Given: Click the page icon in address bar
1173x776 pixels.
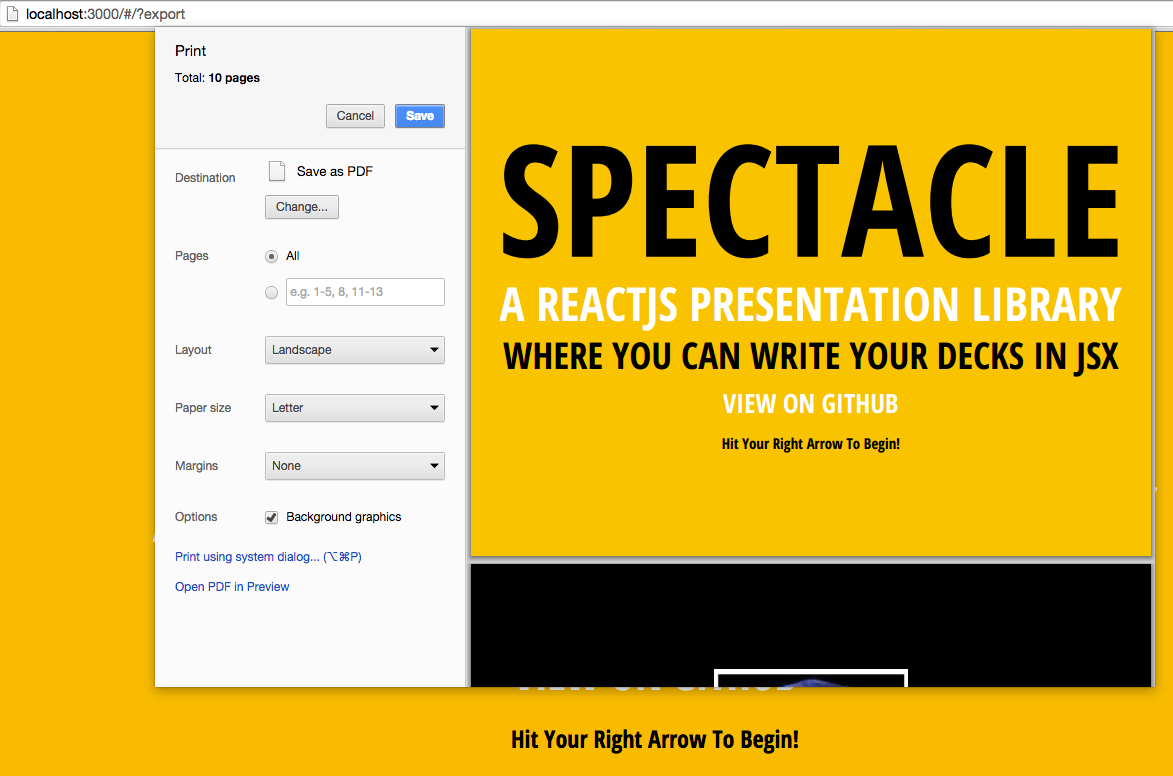Looking at the screenshot, I should click(x=13, y=13).
